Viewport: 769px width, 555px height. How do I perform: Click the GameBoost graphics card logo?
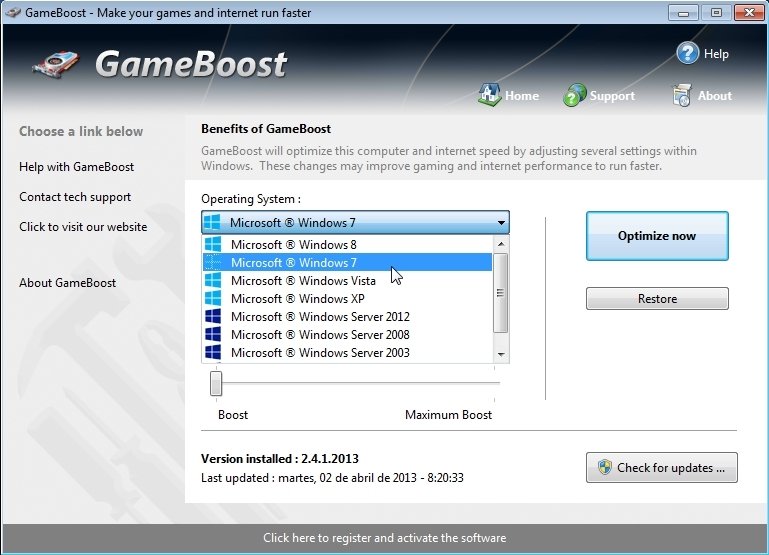coord(55,64)
